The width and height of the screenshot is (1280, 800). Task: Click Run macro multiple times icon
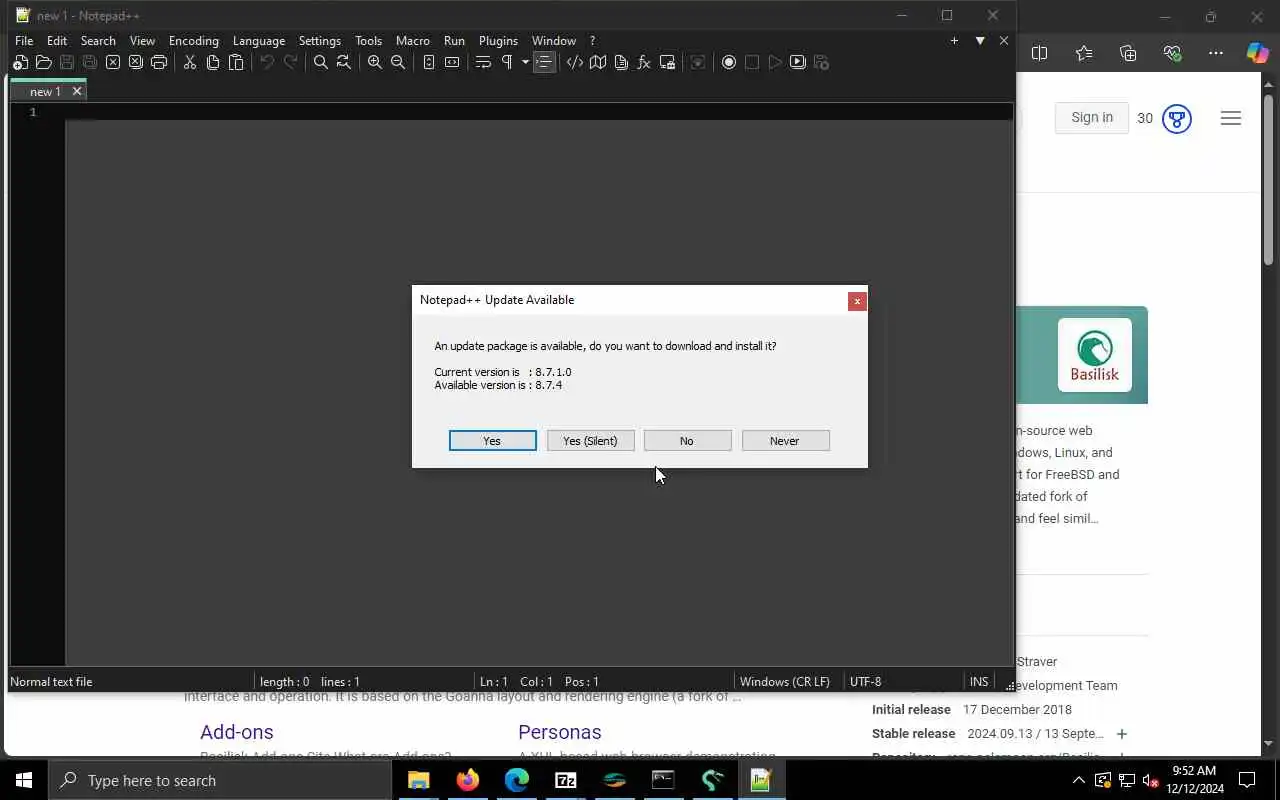[798, 62]
